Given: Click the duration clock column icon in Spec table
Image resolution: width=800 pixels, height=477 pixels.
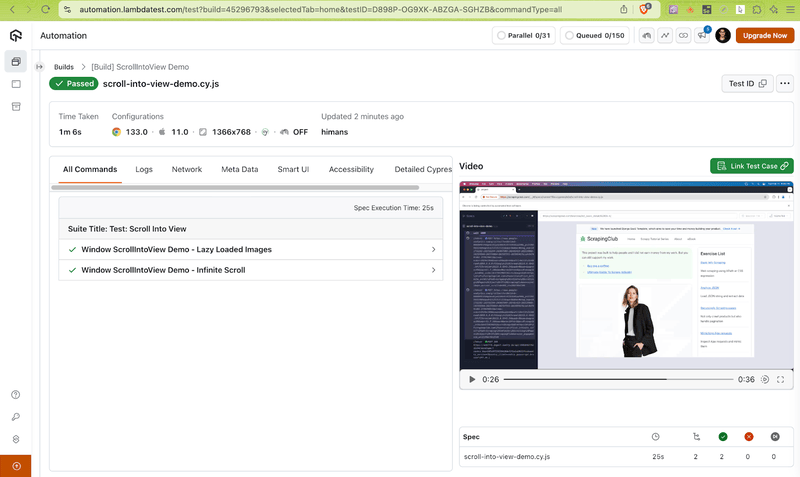Looking at the screenshot, I should (656, 437).
